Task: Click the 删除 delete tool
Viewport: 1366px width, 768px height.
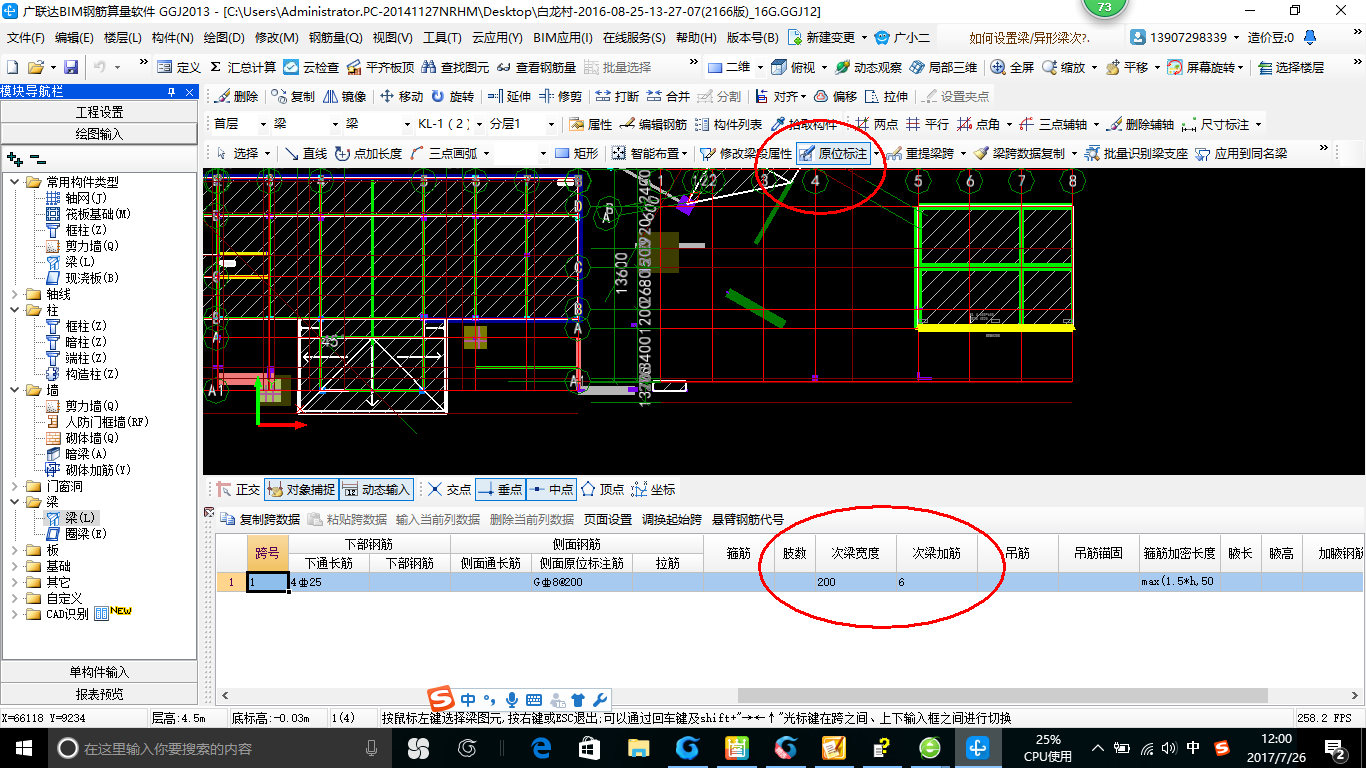Action: [x=236, y=97]
